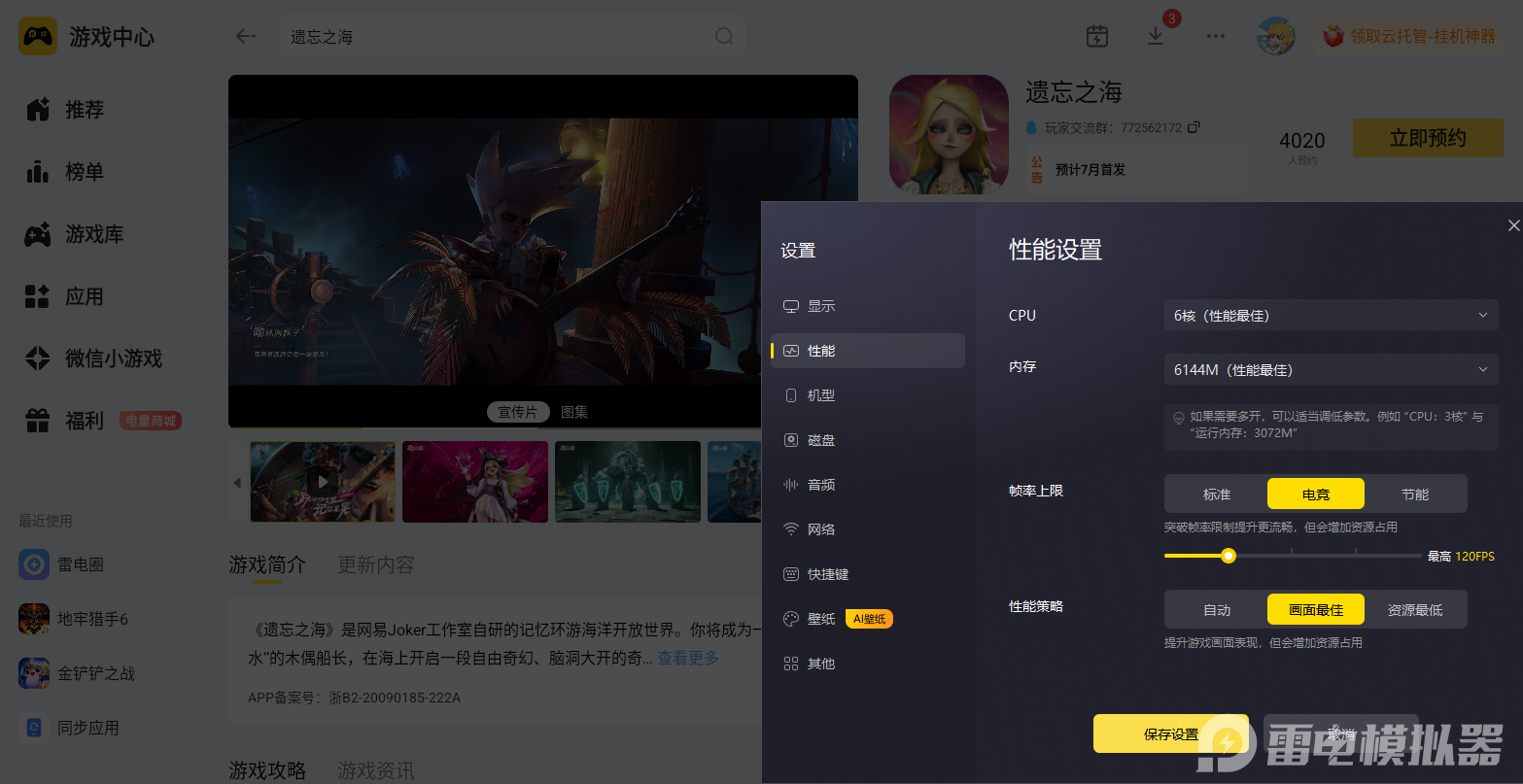Select 标准 frame rate limit
The height and width of the screenshot is (784, 1523).
point(1217,494)
